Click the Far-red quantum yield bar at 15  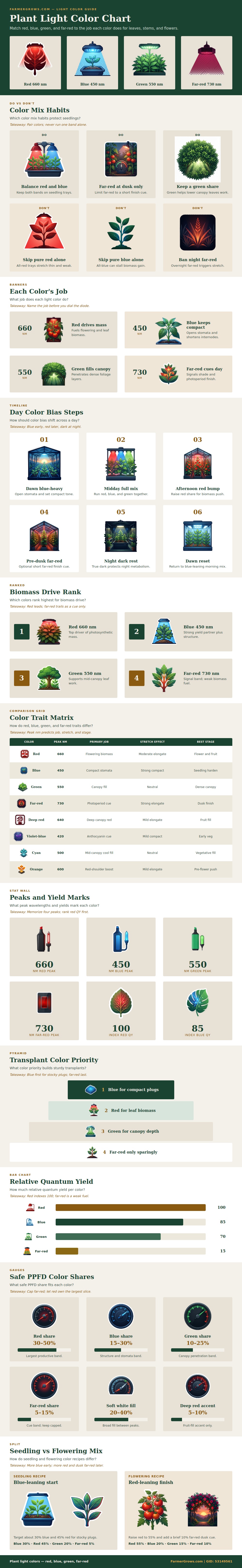pos(67,1251)
